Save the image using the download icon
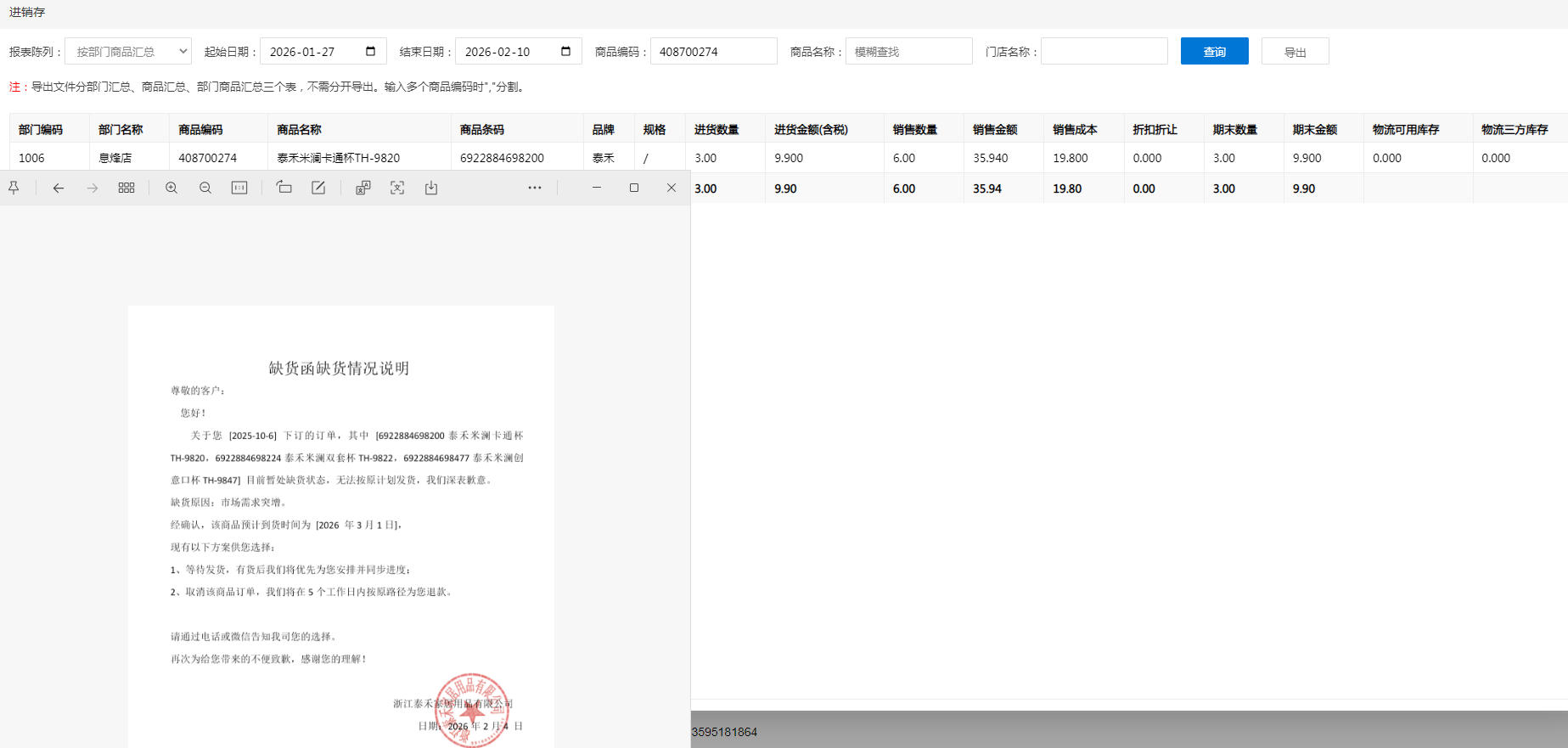This screenshot has height=748, width=1568. tap(431, 188)
